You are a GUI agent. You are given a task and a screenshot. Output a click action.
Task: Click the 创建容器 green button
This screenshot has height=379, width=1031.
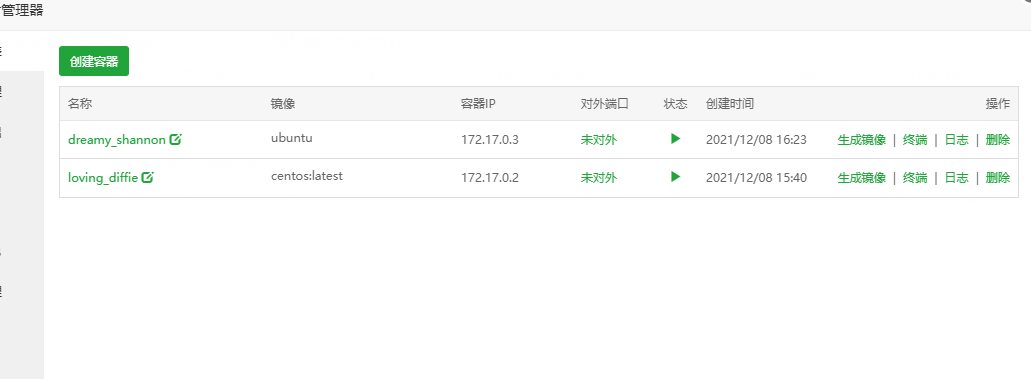pyautogui.click(x=94, y=61)
